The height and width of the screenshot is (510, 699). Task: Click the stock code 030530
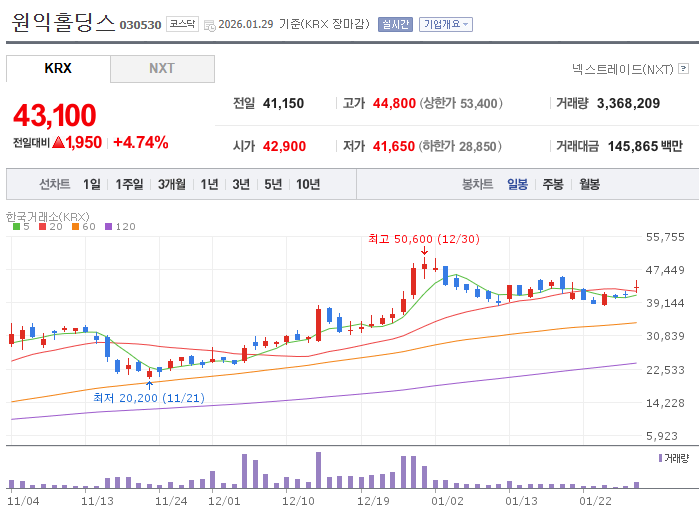point(140,25)
